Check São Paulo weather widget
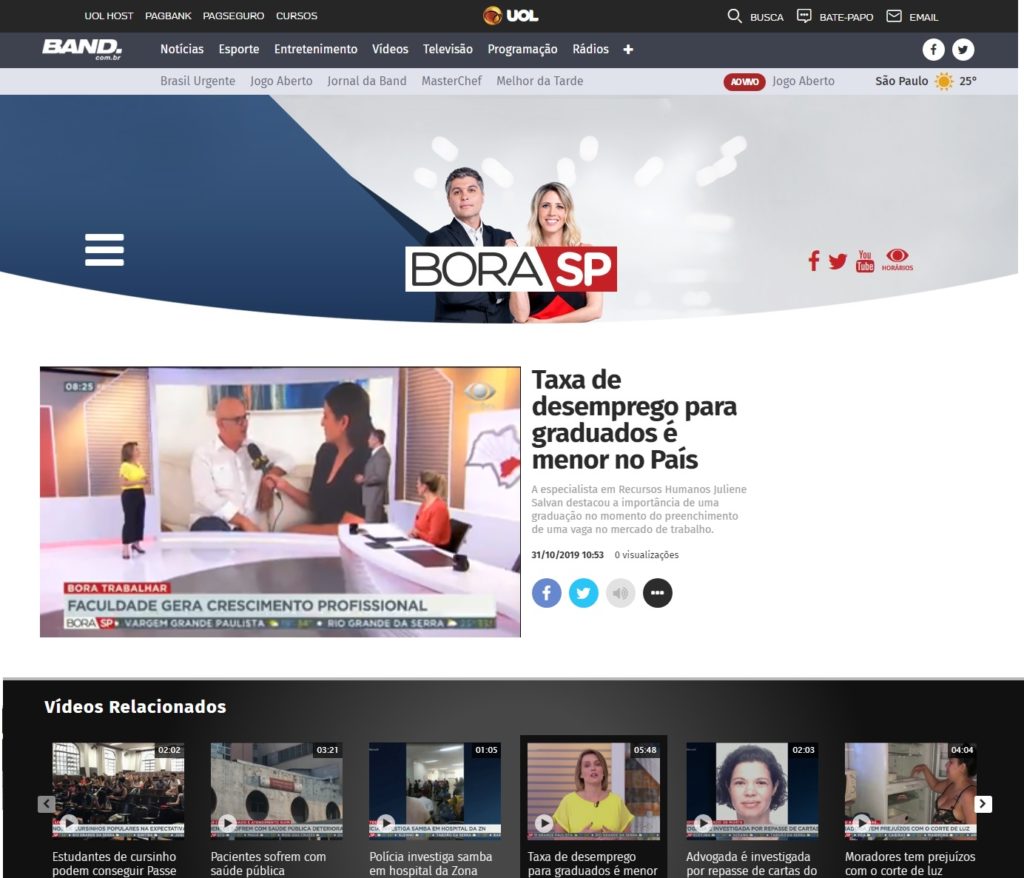Image resolution: width=1024 pixels, height=878 pixels. [x=926, y=81]
